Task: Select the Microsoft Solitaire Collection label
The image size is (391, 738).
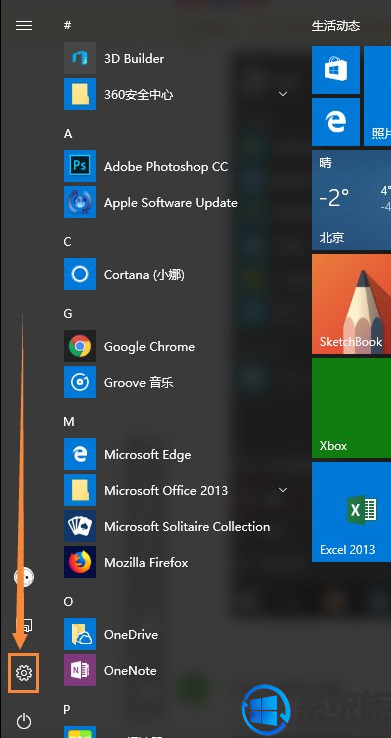Action: click(187, 527)
